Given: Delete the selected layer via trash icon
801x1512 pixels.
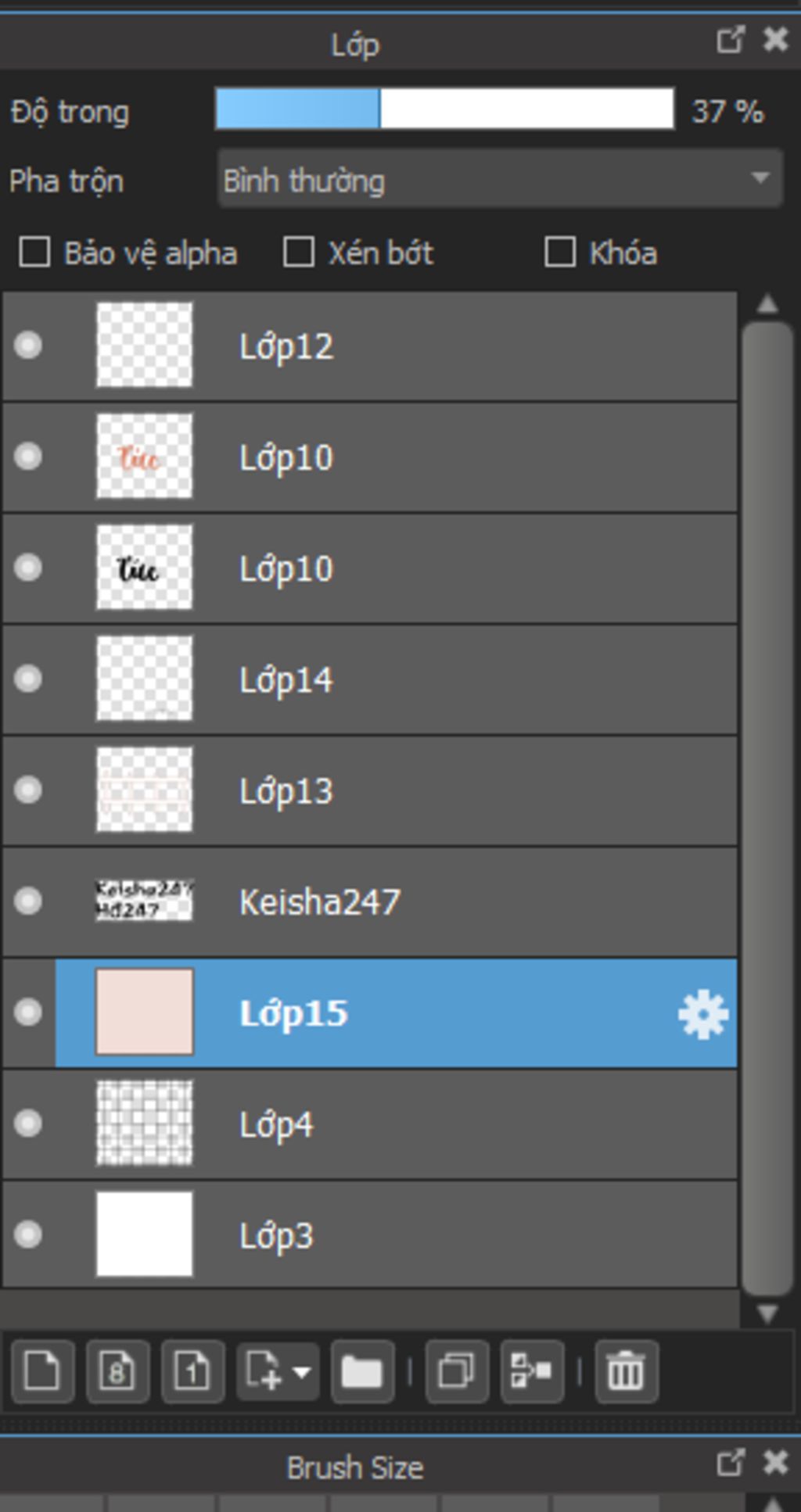Looking at the screenshot, I should (x=626, y=1371).
